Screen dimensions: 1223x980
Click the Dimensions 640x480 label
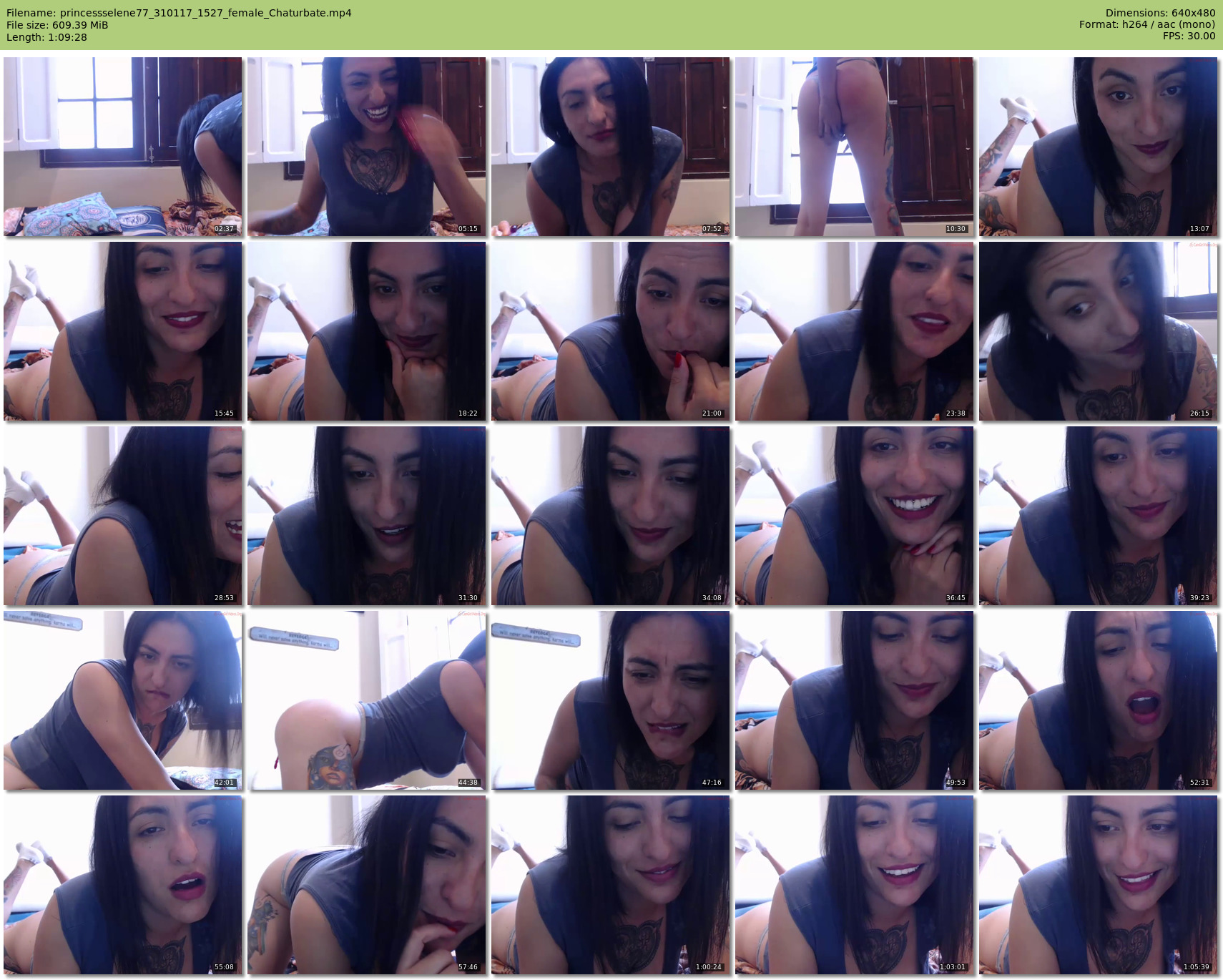1159,13
